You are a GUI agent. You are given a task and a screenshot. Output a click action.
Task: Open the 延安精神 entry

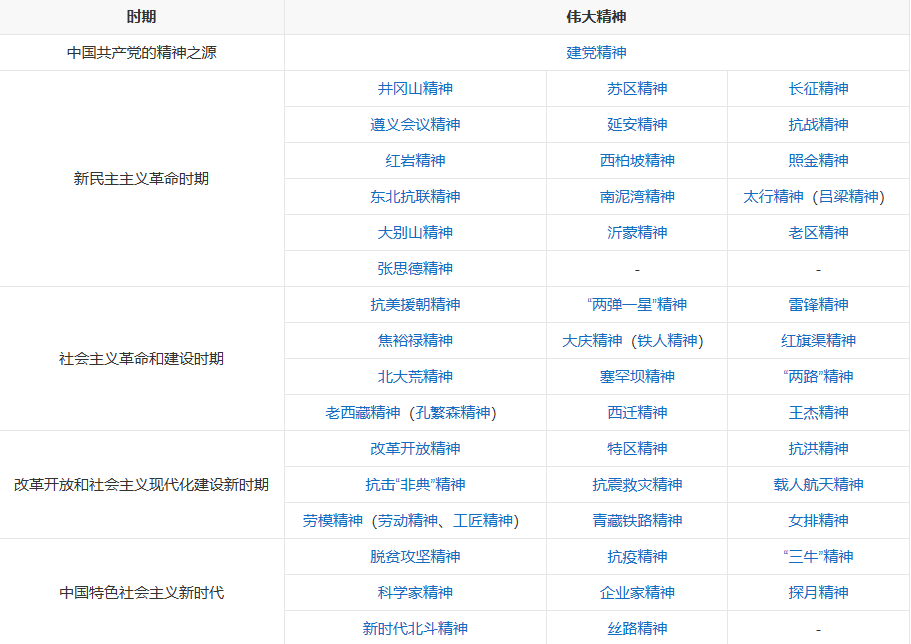click(x=637, y=125)
